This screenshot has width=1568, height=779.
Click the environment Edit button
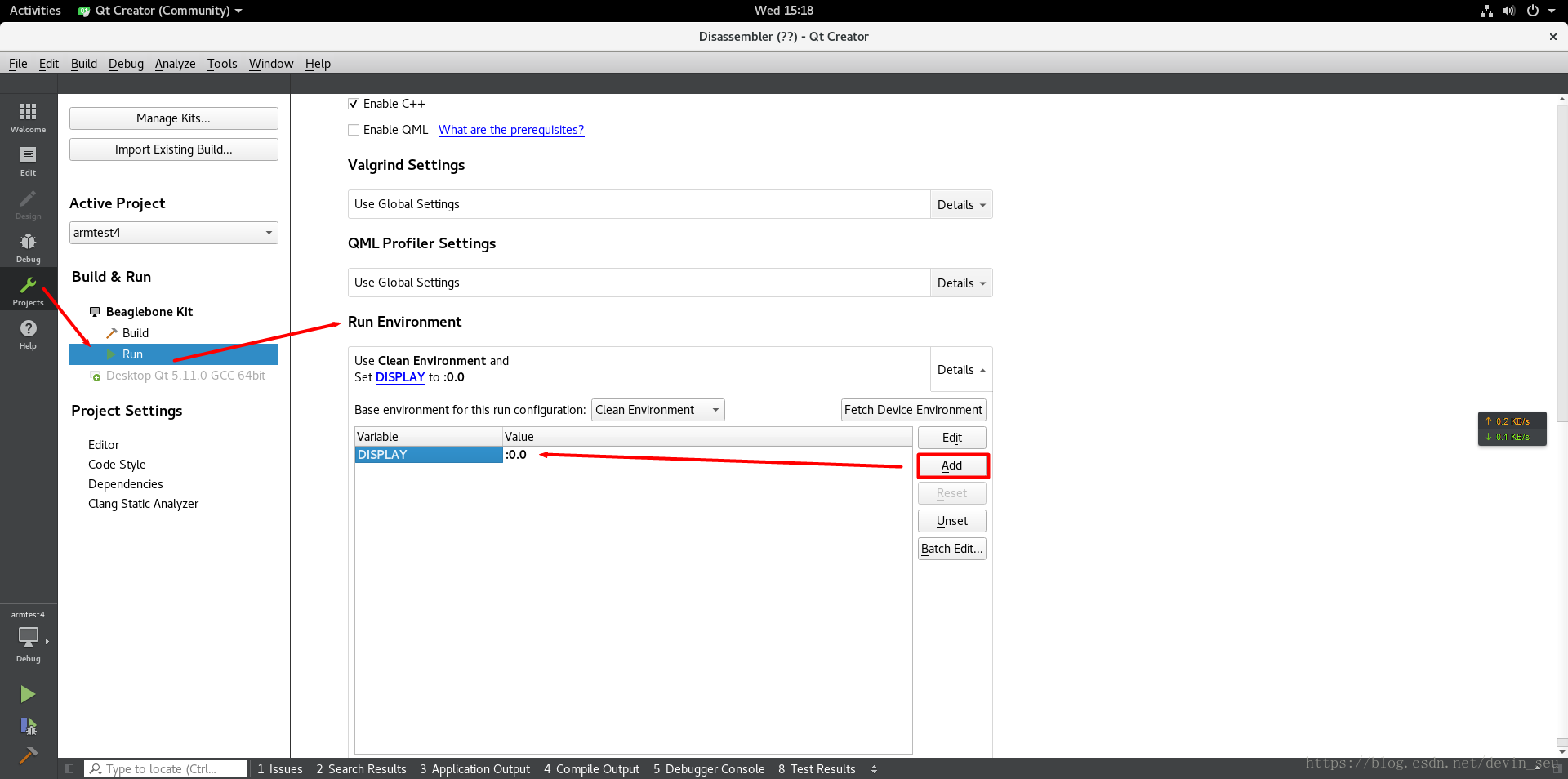(x=951, y=438)
